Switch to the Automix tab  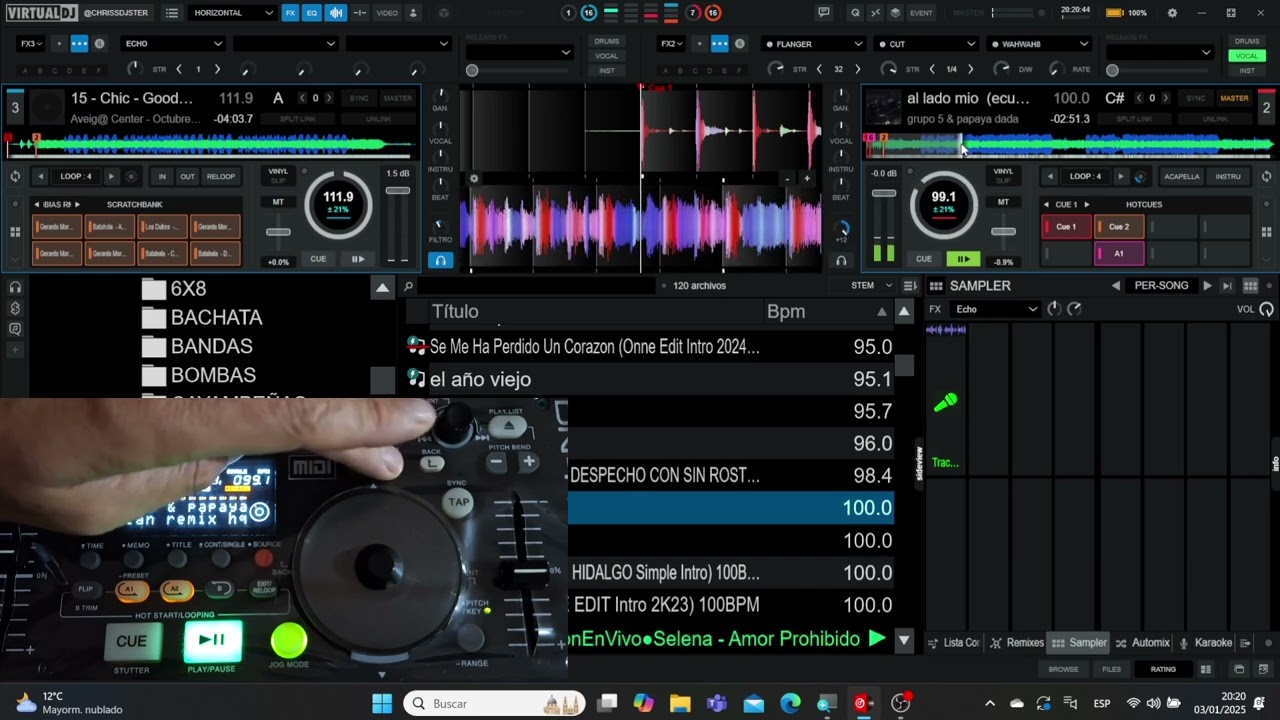[x=1142, y=643]
